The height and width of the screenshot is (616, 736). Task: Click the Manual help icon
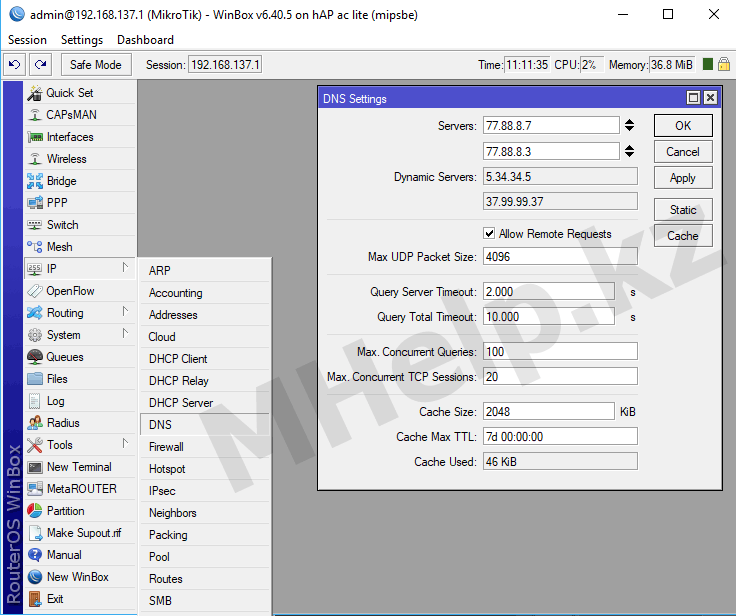[35, 555]
